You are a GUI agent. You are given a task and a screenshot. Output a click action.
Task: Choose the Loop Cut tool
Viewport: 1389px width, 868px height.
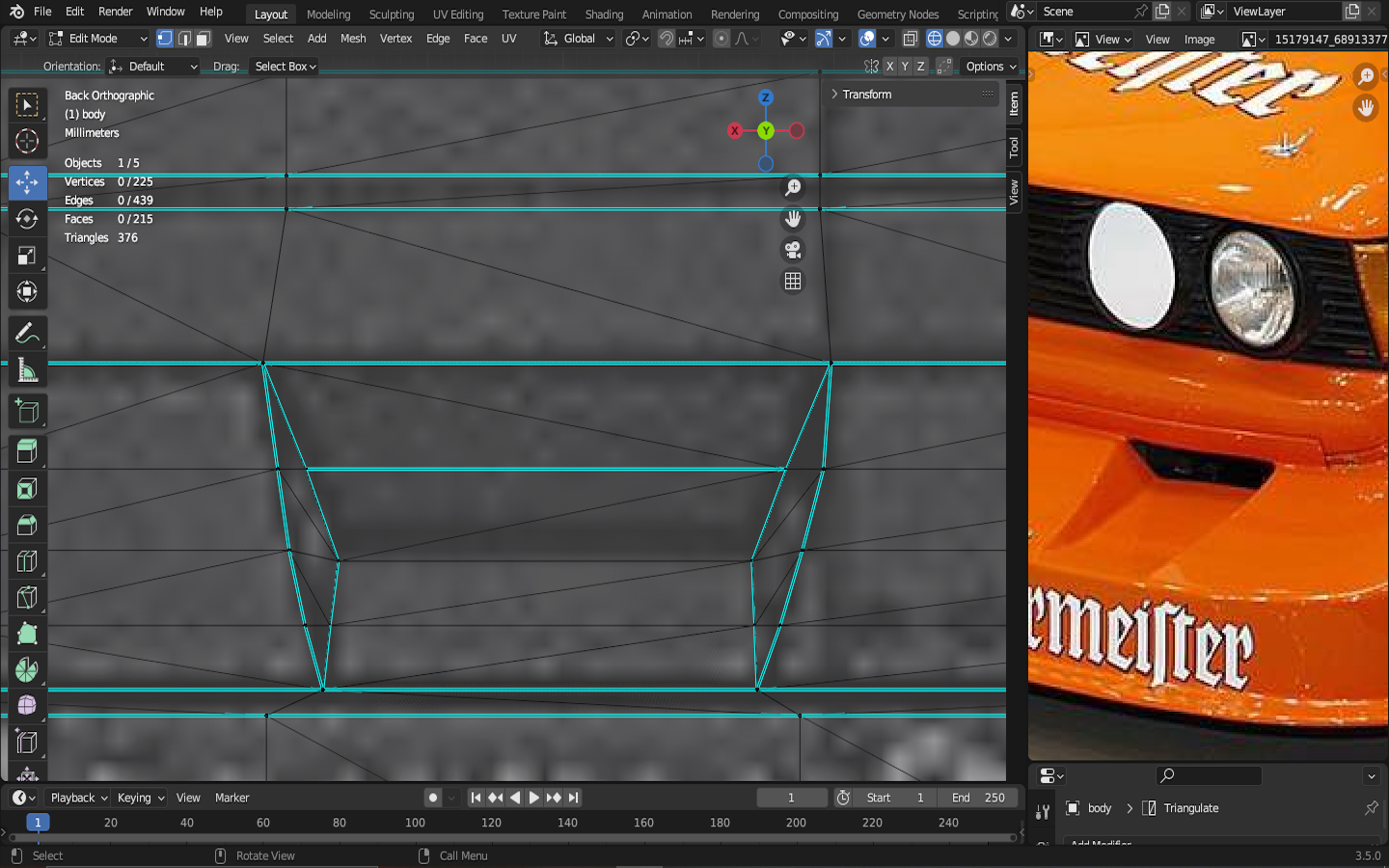tap(27, 561)
